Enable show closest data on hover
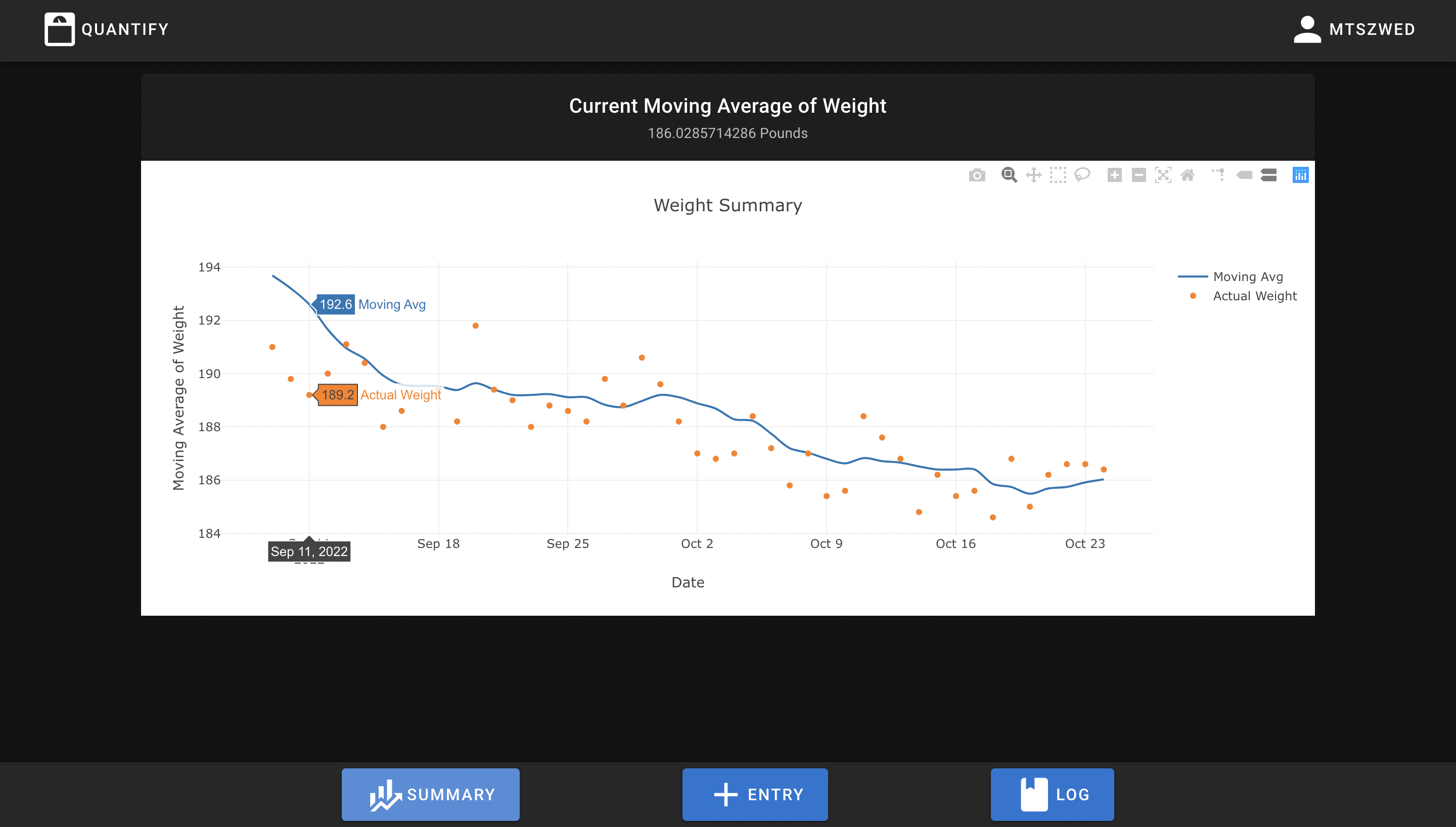 click(1244, 175)
